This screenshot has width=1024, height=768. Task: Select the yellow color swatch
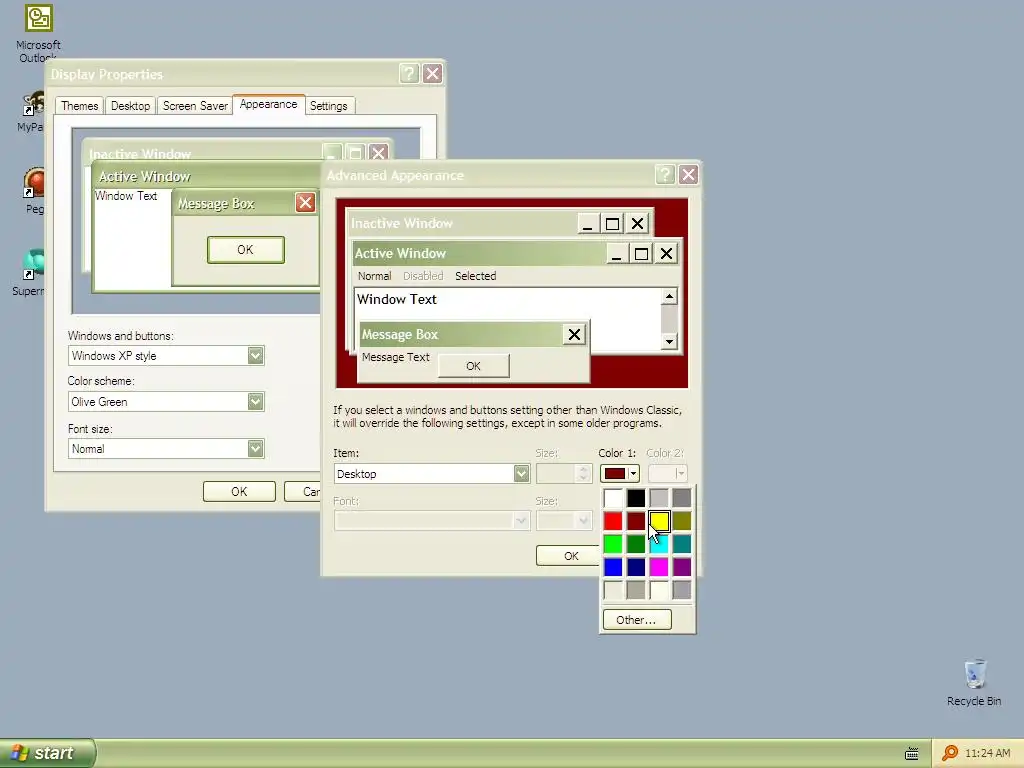tap(659, 521)
